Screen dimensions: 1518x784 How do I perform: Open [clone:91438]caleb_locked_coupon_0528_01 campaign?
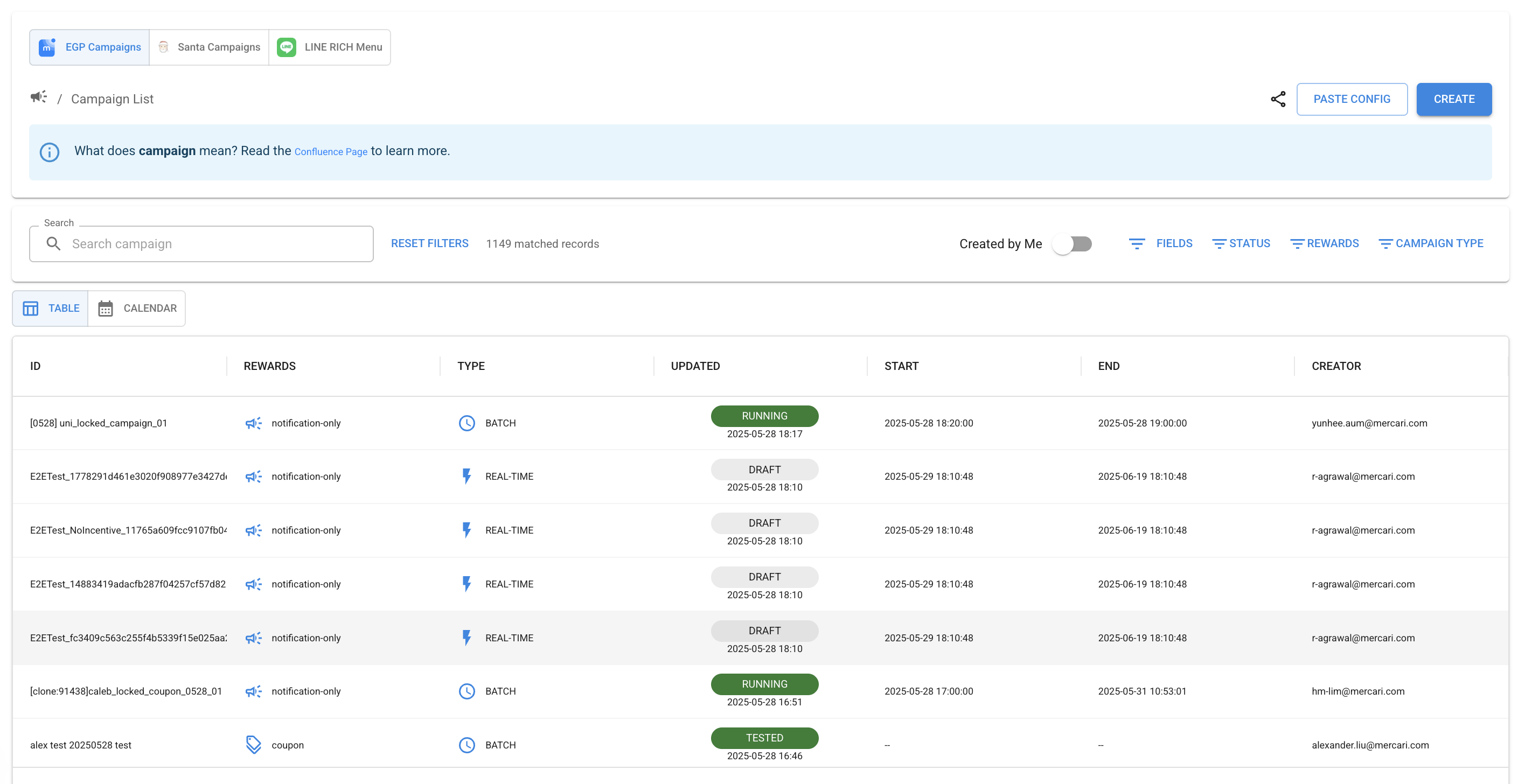tap(126, 691)
